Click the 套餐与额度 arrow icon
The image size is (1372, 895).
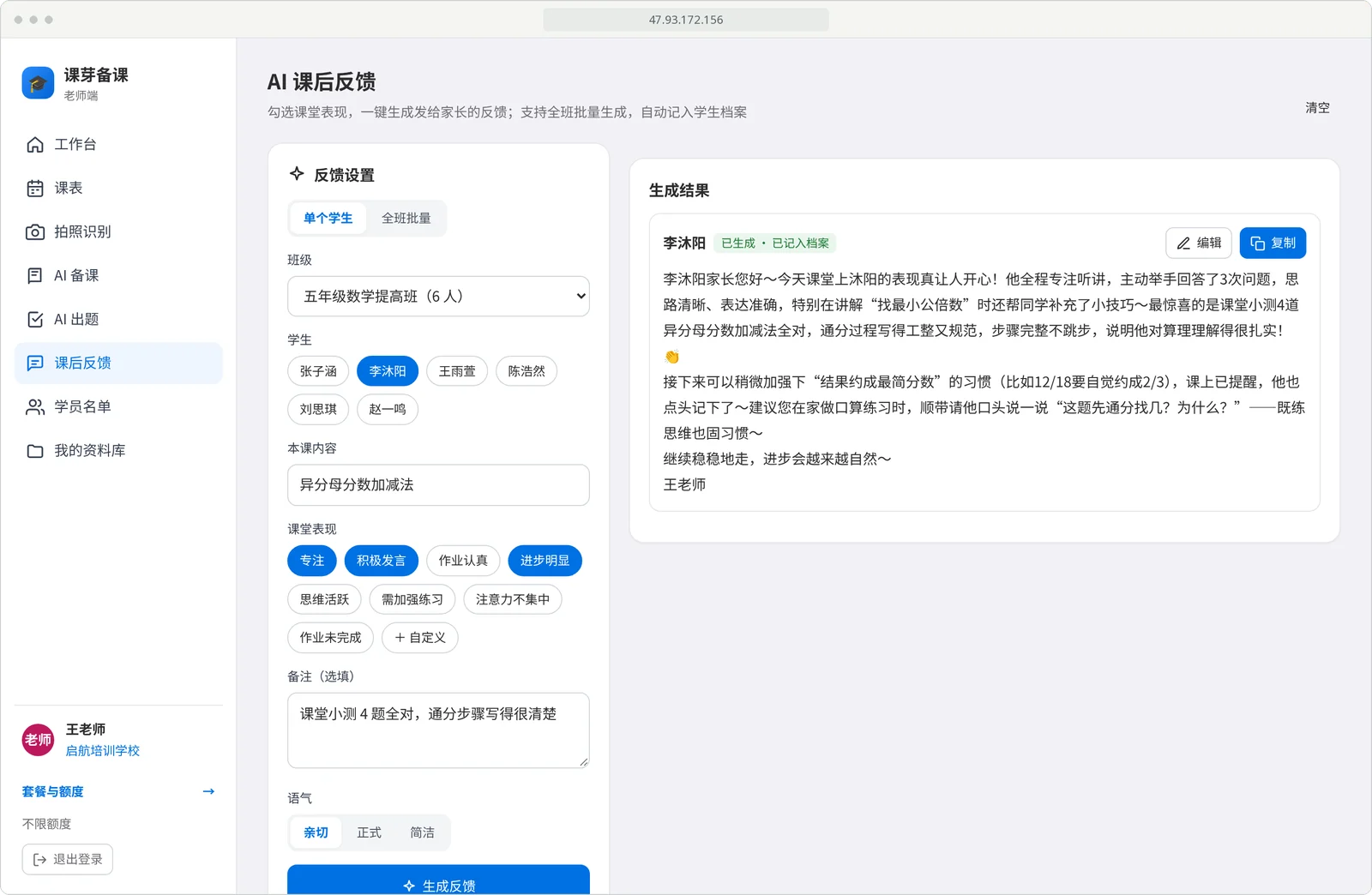[208, 791]
